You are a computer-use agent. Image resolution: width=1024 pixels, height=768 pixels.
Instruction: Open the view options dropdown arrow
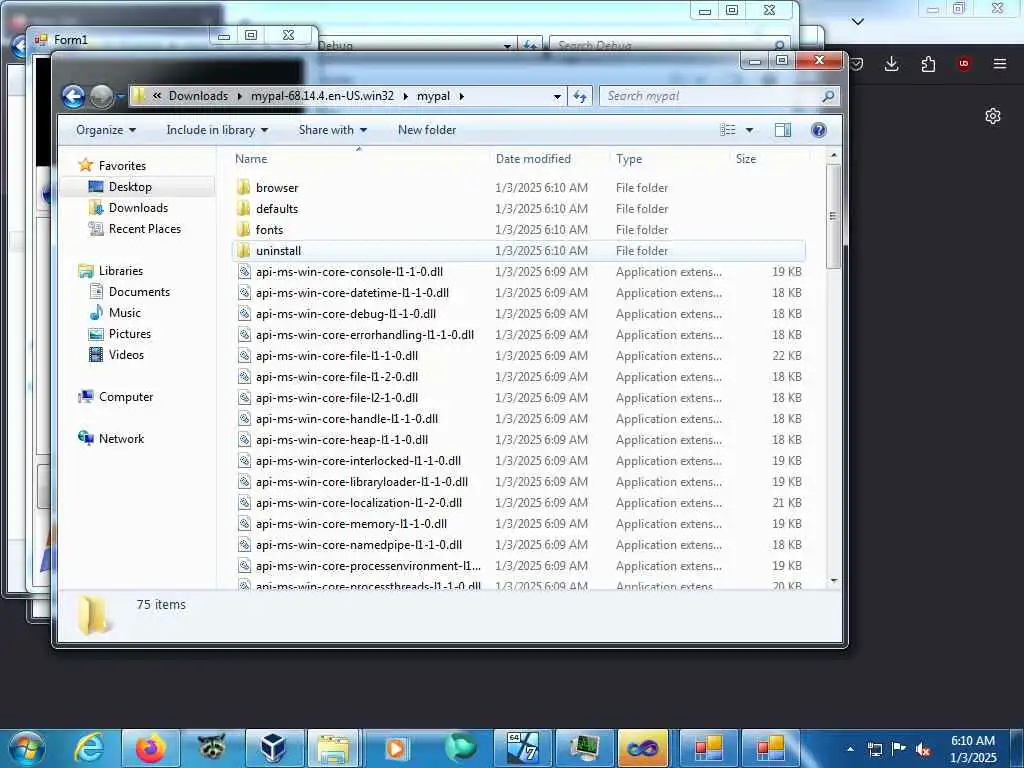click(x=749, y=130)
